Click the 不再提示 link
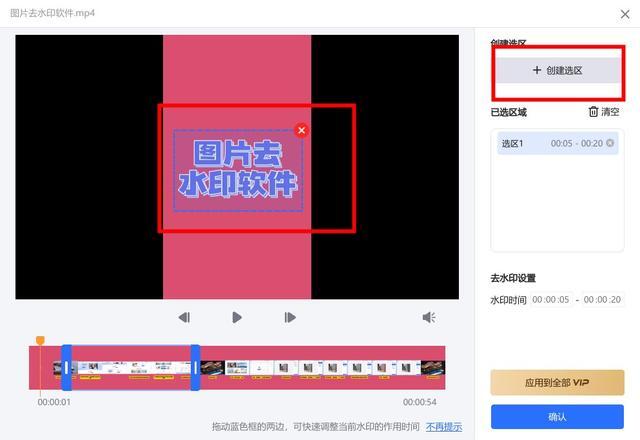The width and height of the screenshot is (640, 440). coord(444,427)
